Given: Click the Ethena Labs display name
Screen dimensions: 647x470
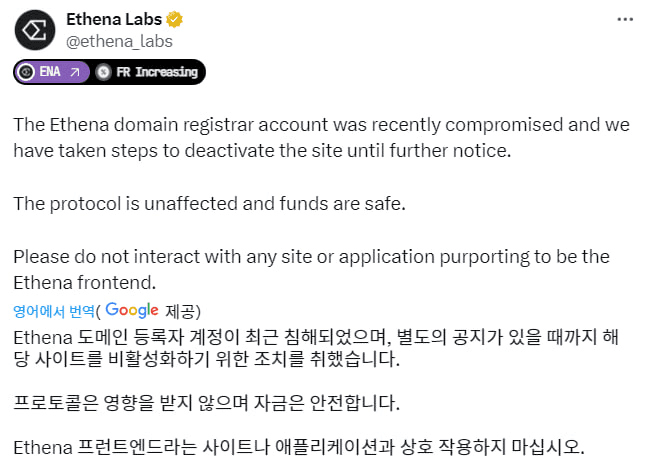Looking at the screenshot, I should 114,19.
